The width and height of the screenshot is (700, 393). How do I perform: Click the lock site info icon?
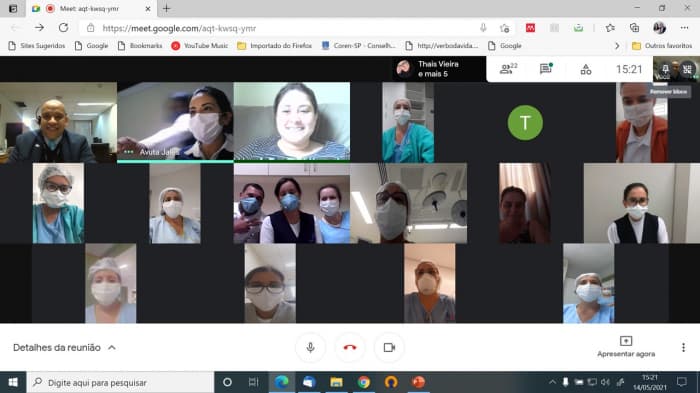(x=91, y=28)
